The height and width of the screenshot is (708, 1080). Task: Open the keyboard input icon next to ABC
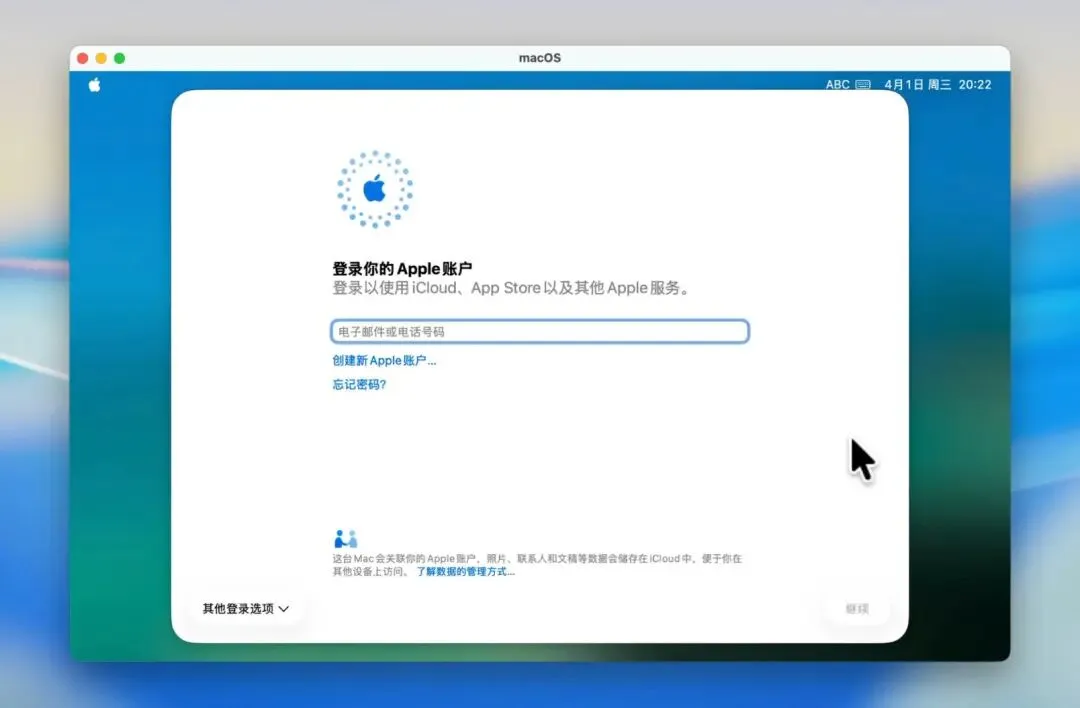[863, 85]
